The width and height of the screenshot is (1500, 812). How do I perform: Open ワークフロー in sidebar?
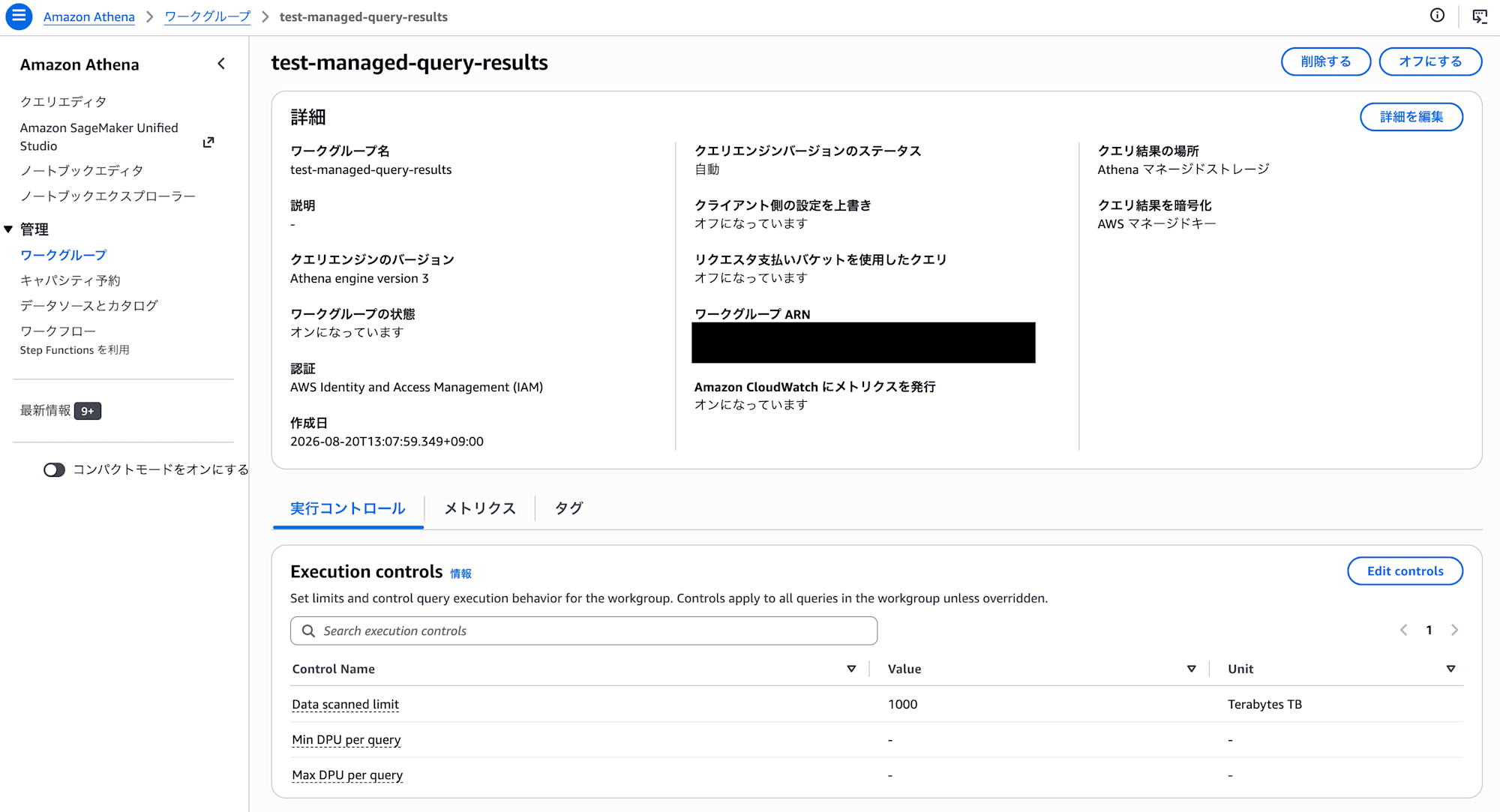pos(58,331)
